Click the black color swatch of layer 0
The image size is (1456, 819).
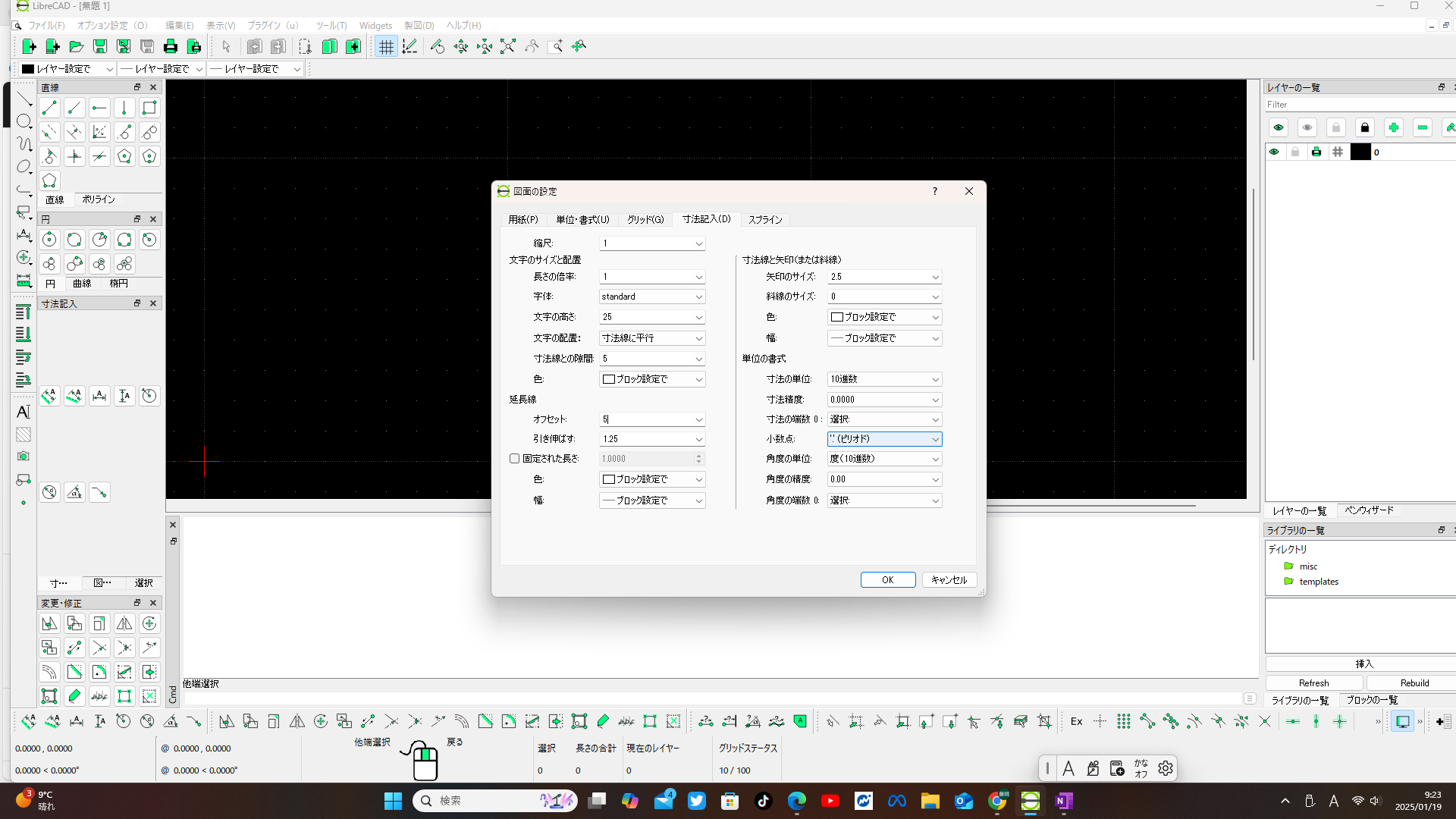coord(1360,152)
